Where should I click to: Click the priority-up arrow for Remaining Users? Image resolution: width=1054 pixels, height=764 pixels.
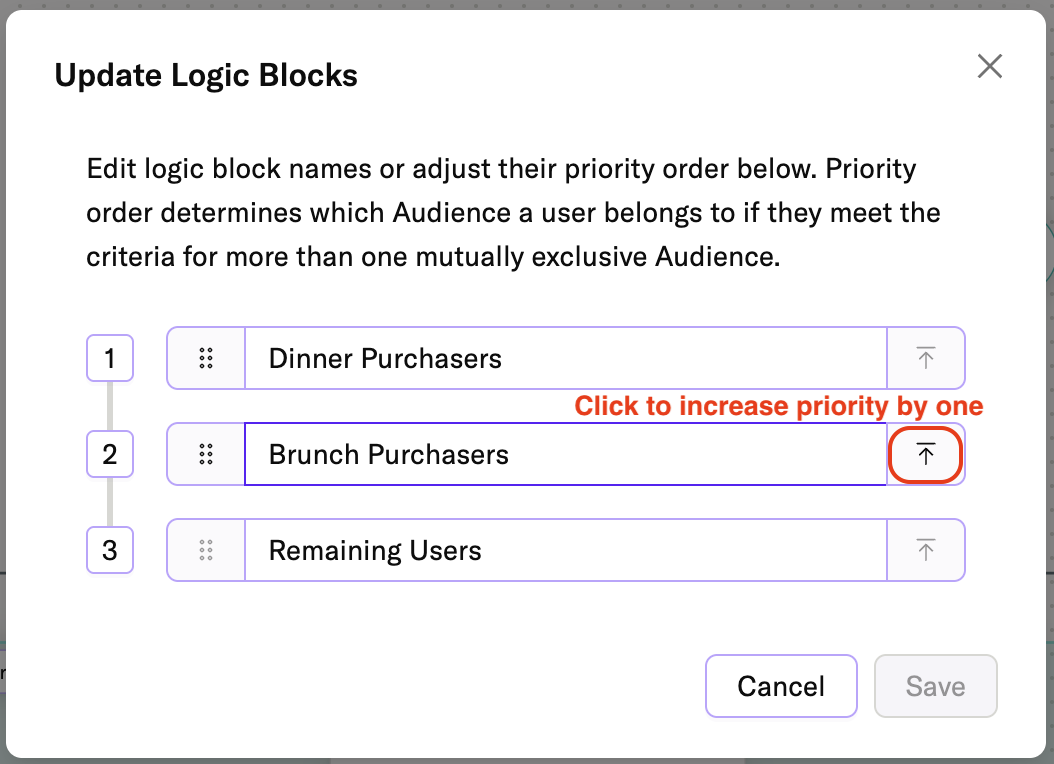pyautogui.click(x=925, y=550)
